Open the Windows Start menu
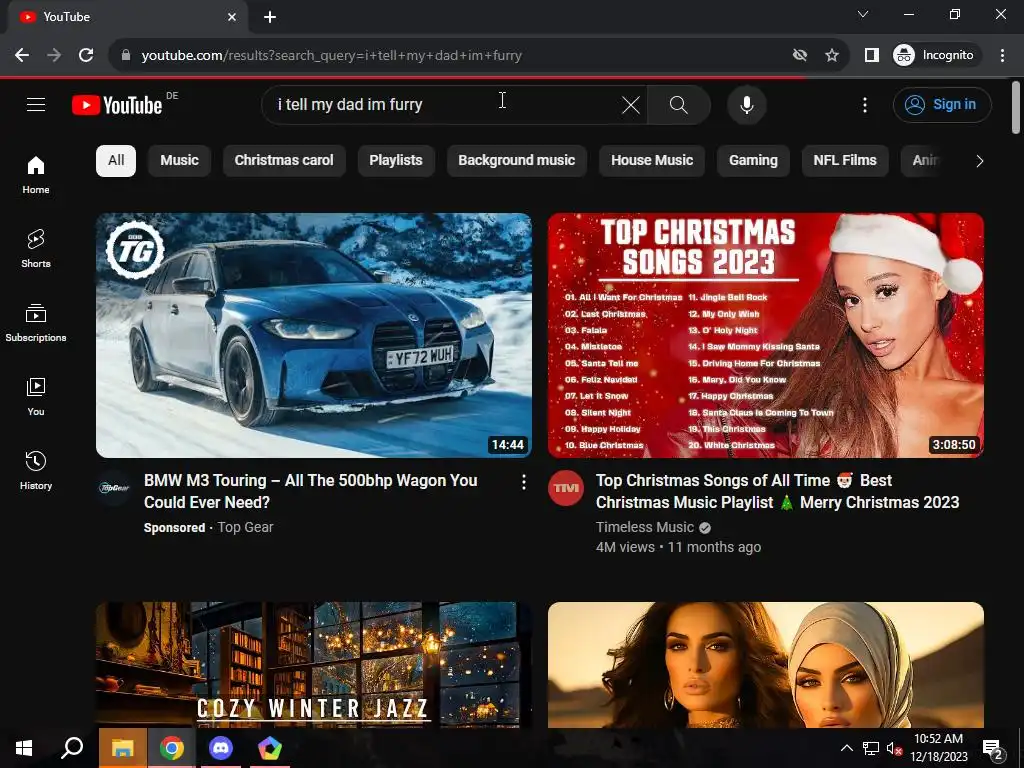 tap(24, 748)
